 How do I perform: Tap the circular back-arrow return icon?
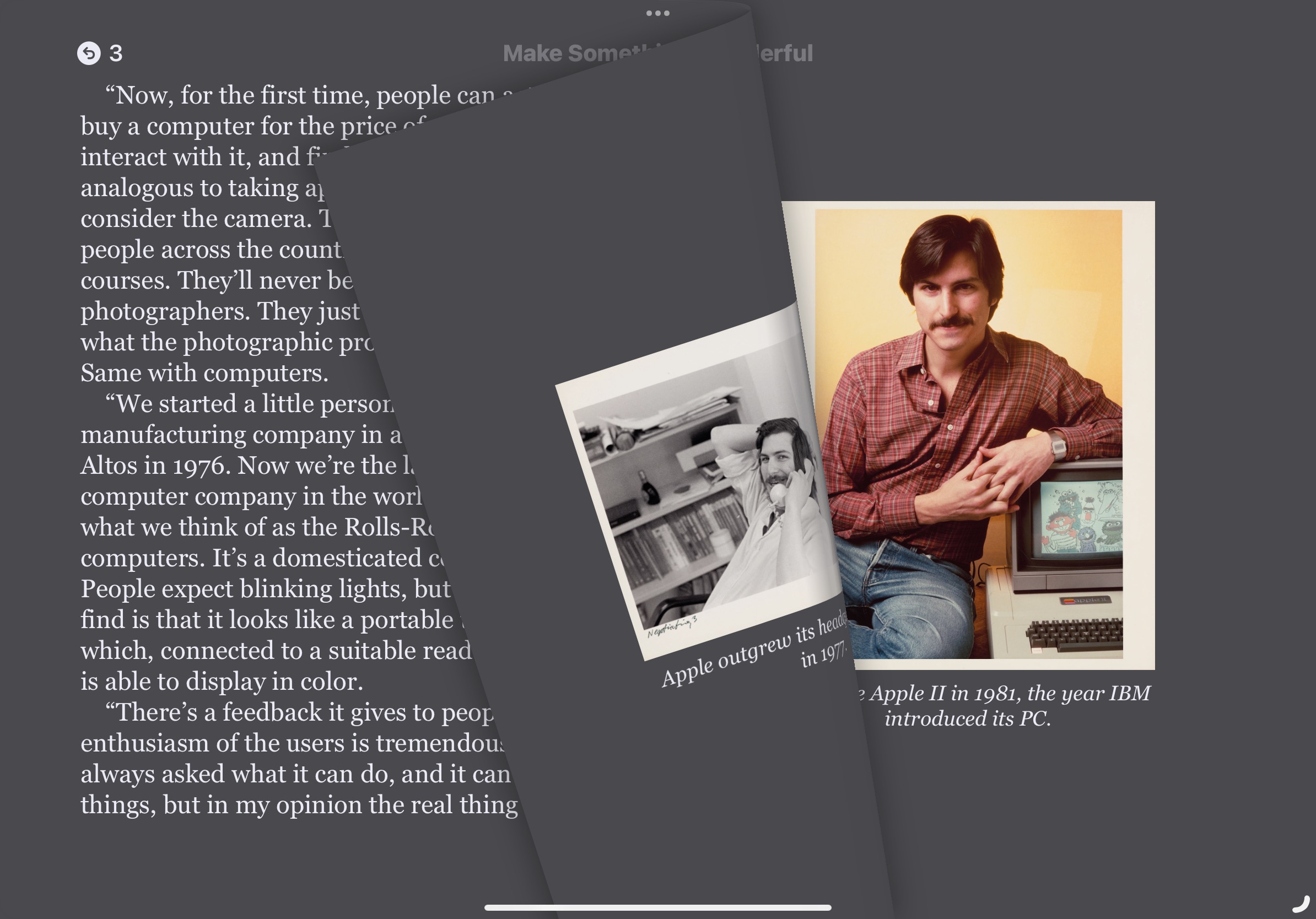[89, 53]
